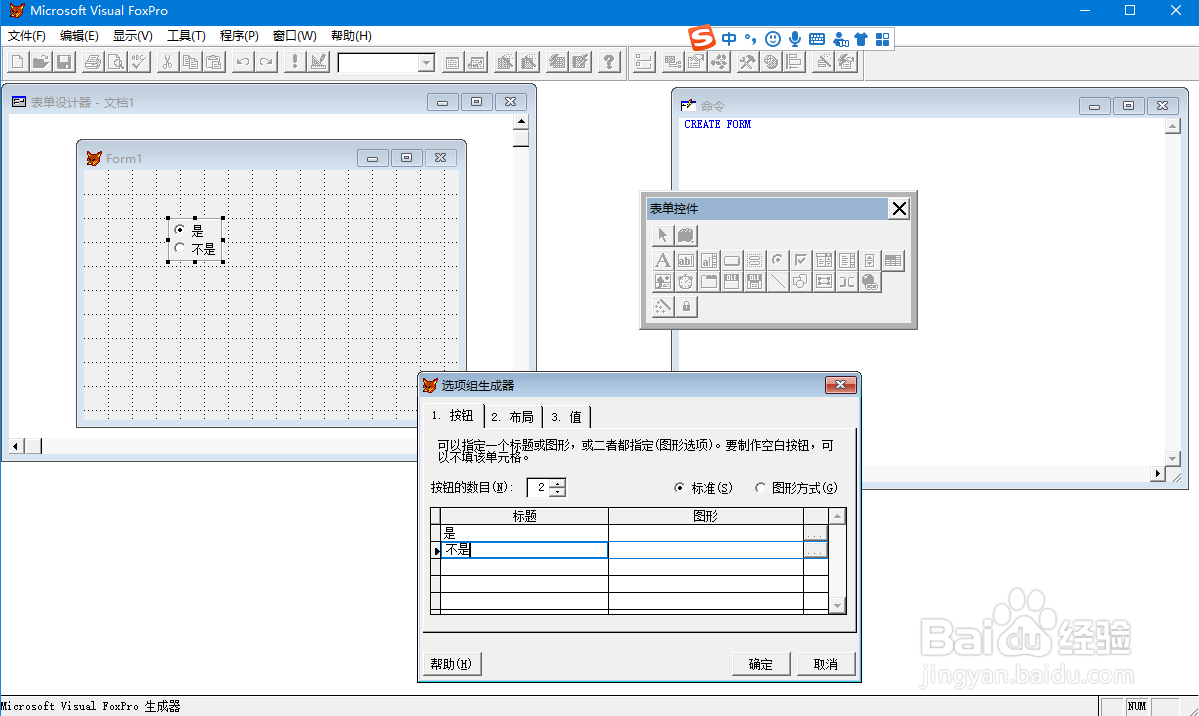
Task: Choose the Combo Box control
Action: pyautogui.click(x=824, y=260)
